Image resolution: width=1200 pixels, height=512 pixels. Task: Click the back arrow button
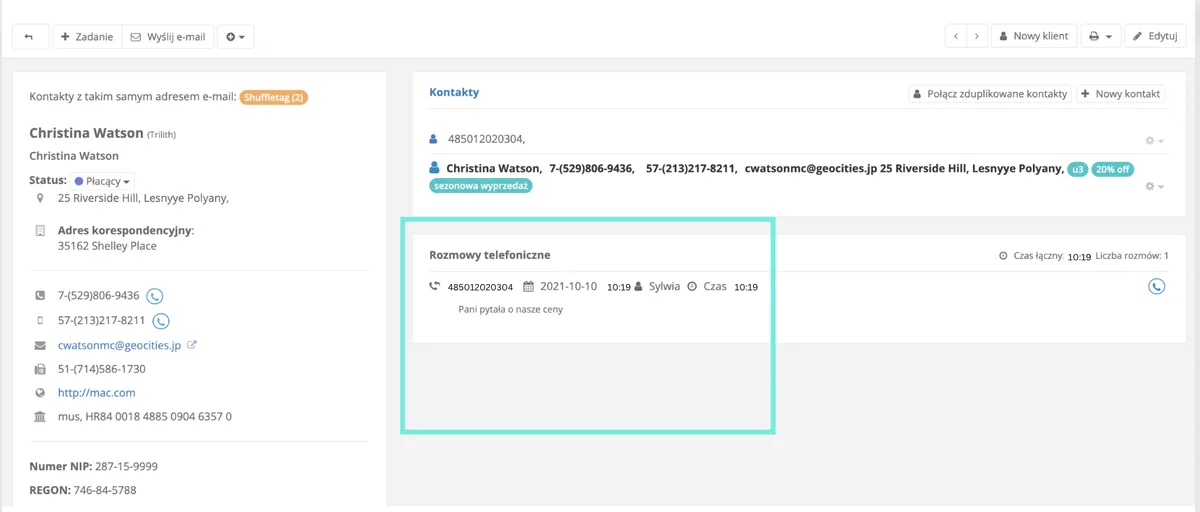click(29, 37)
